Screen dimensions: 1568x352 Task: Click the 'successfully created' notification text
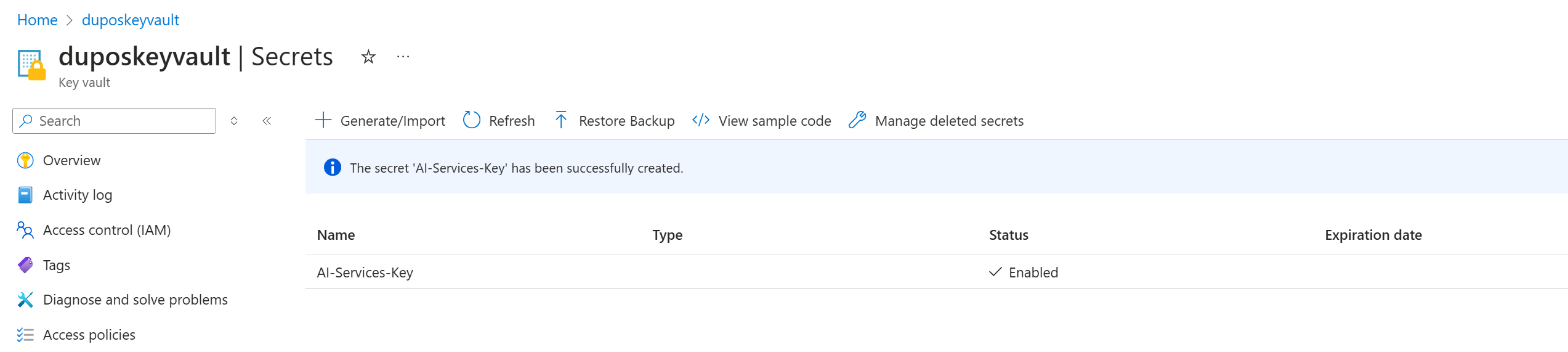[x=517, y=168]
